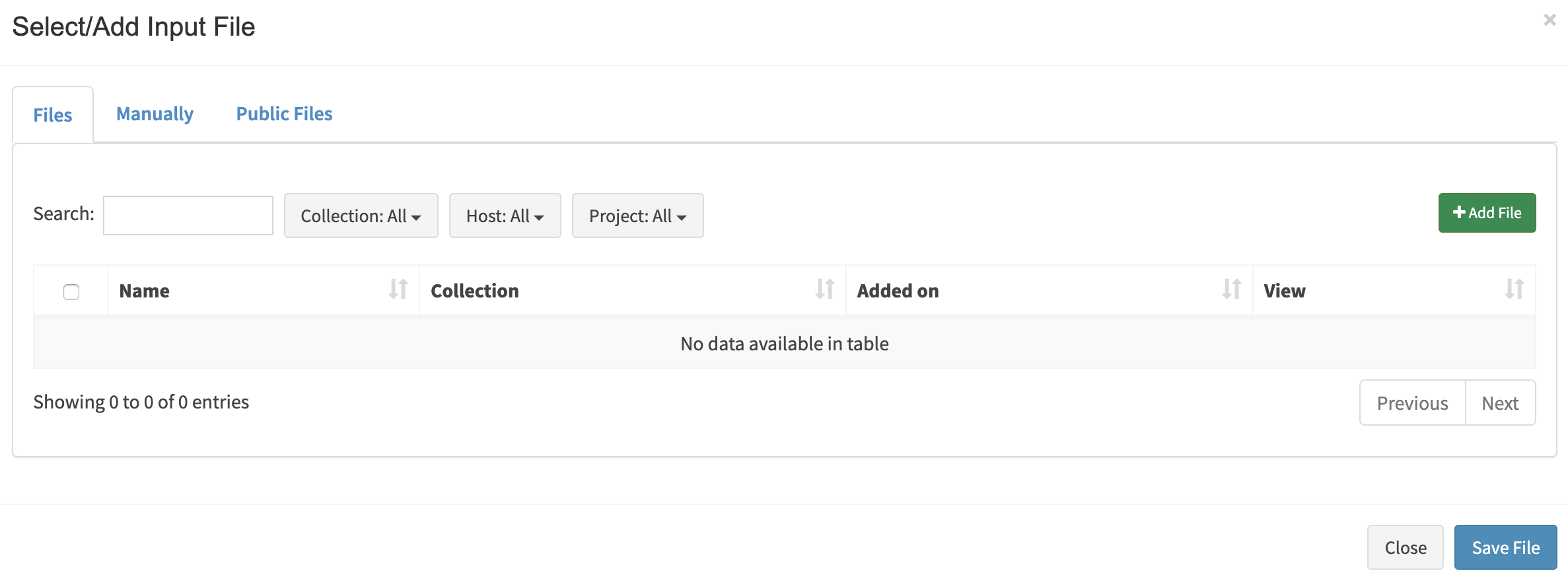Select the Files tab
This screenshot has width=1568, height=583.
click(53, 114)
